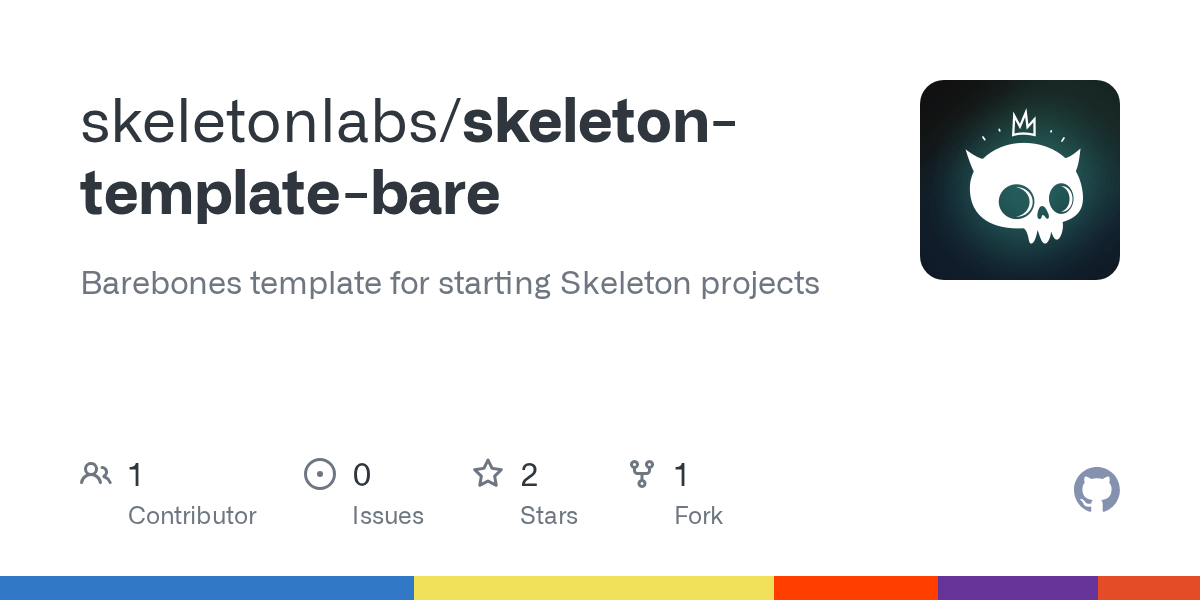Click the contributors people icon

pos(96,474)
